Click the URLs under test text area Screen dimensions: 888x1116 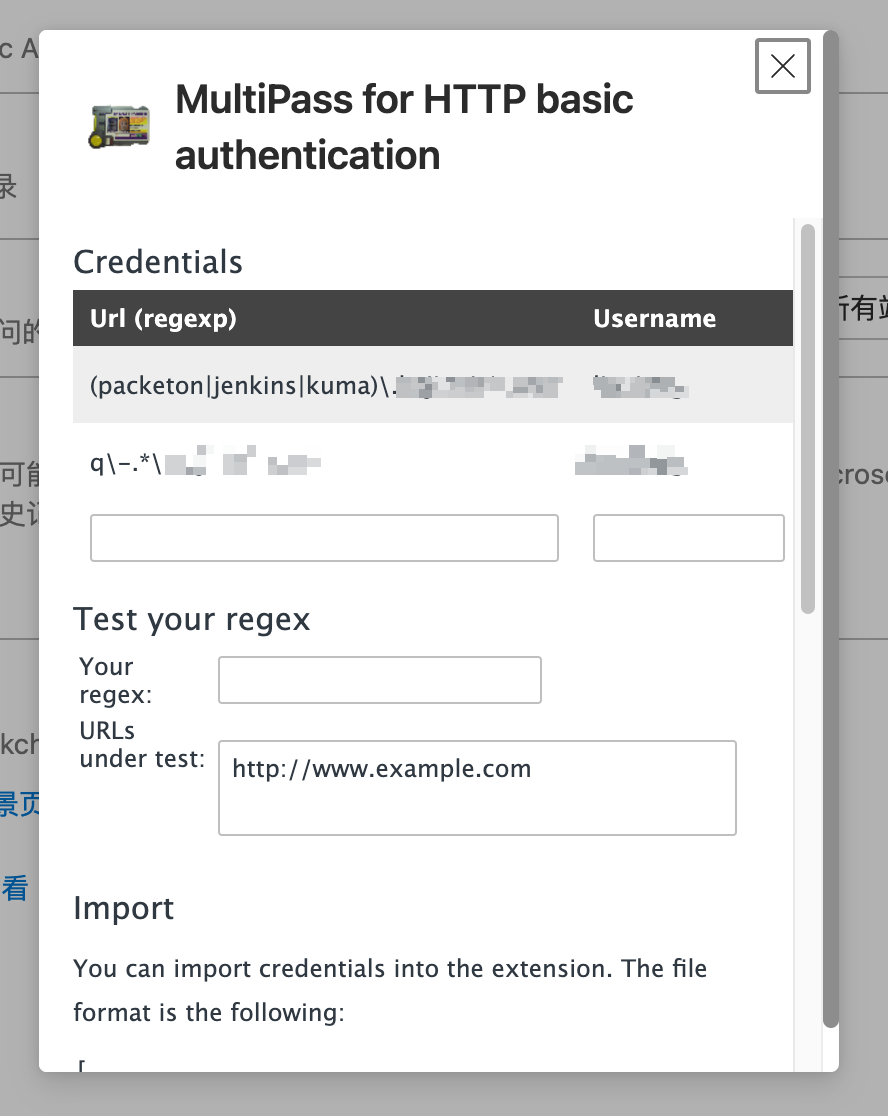coord(477,787)
